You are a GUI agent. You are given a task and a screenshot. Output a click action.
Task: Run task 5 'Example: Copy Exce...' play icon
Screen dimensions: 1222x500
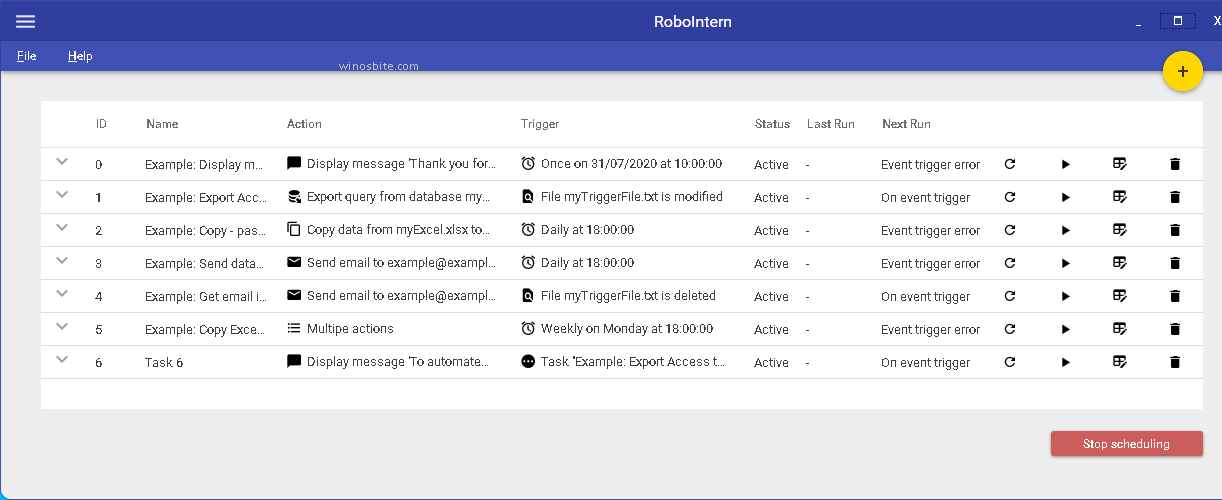(1066, 329)
